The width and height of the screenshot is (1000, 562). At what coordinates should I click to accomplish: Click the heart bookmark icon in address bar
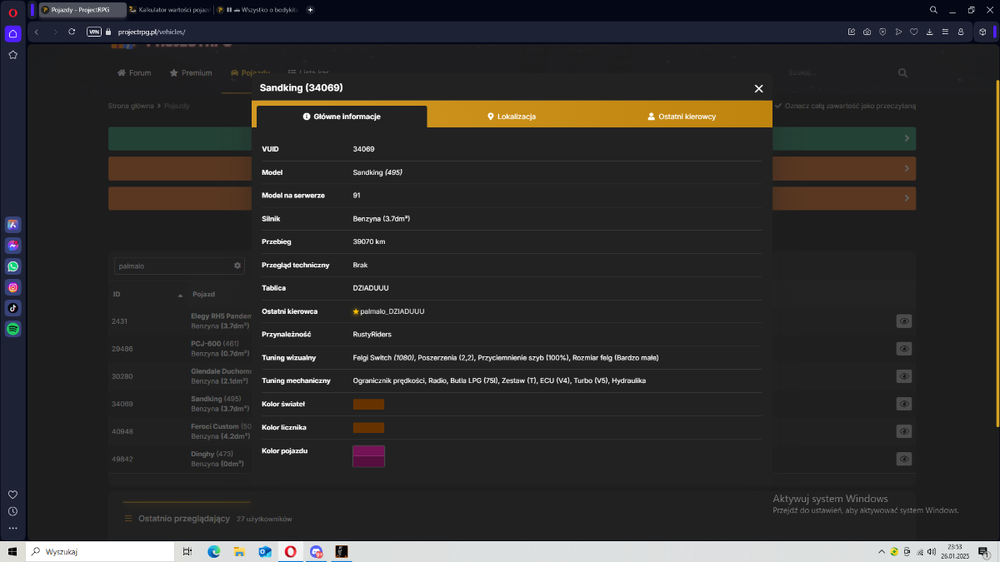coord(914,32)
